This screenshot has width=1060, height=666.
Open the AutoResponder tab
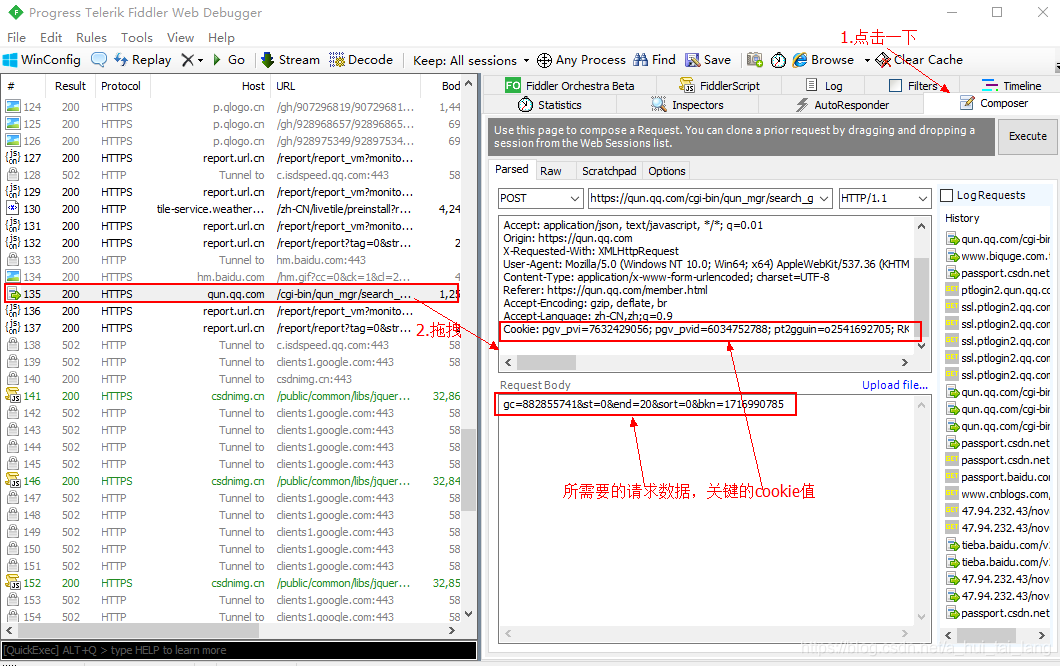(x=842, y=105)
